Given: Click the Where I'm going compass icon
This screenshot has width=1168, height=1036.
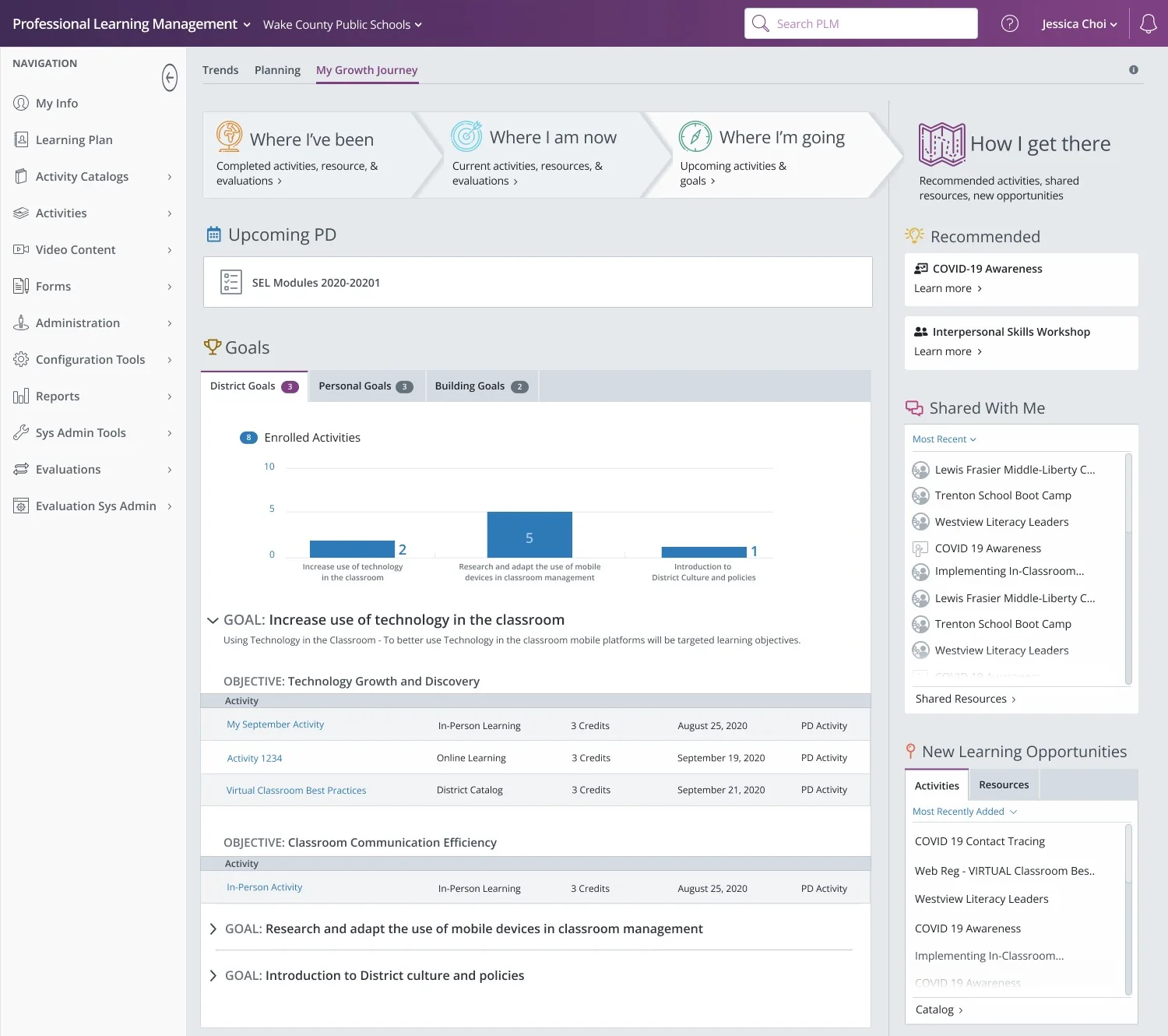Looking at the screenshot, I should [x=695, y=136].
